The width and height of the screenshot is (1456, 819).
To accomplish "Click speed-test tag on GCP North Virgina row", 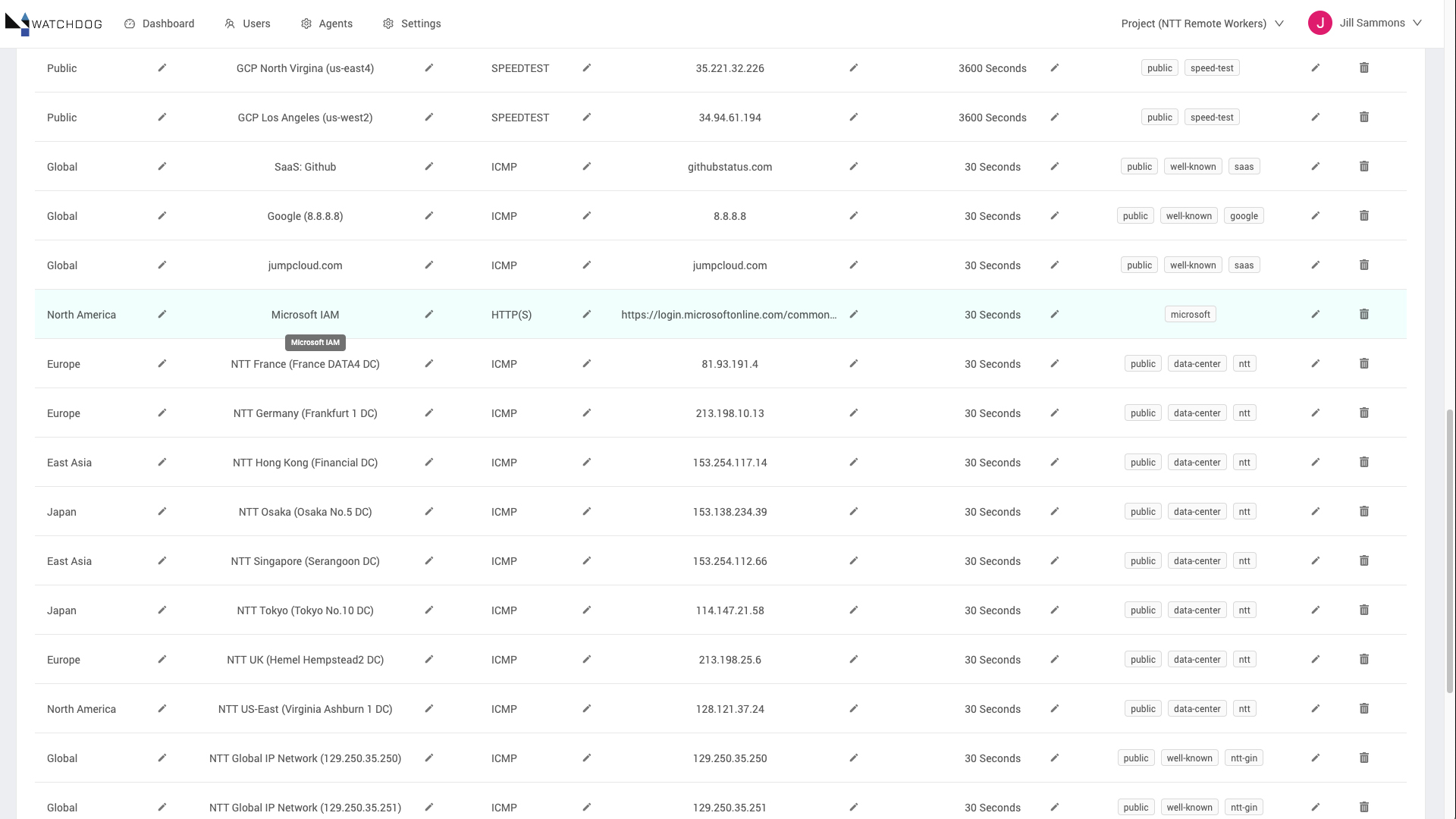I will coord(1212,67).
